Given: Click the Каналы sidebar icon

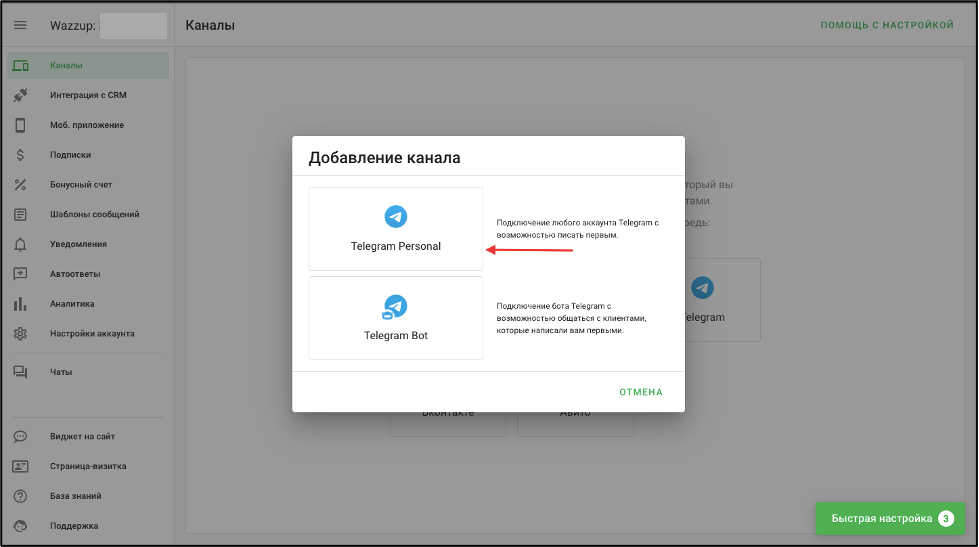Looking at the screenshot, I should tap(20, 66).
